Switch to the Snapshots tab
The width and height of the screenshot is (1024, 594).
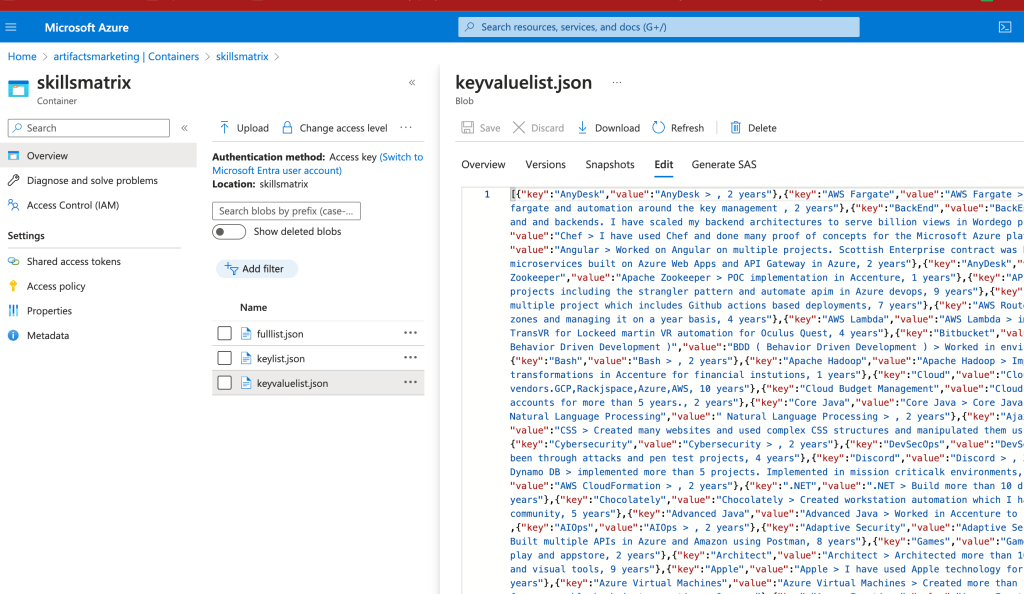click(609, 164)
